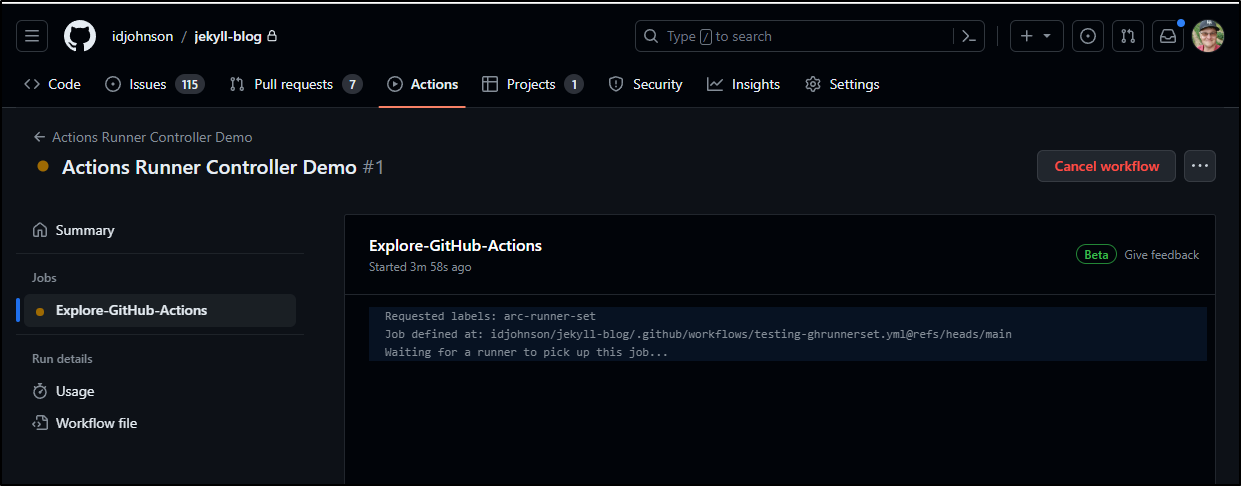Open notifications inbox icon
This screenshot has width=1241, height=486.
tap(1168, 36)
